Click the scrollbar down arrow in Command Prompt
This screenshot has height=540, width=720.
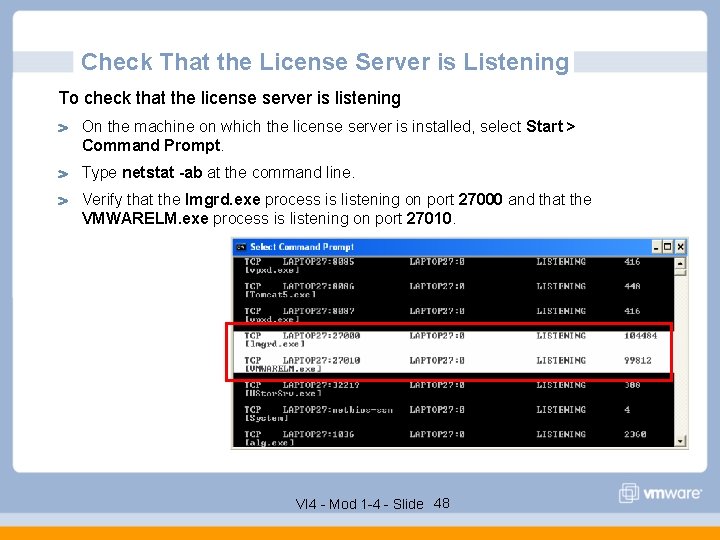click(x=680, y=441)
